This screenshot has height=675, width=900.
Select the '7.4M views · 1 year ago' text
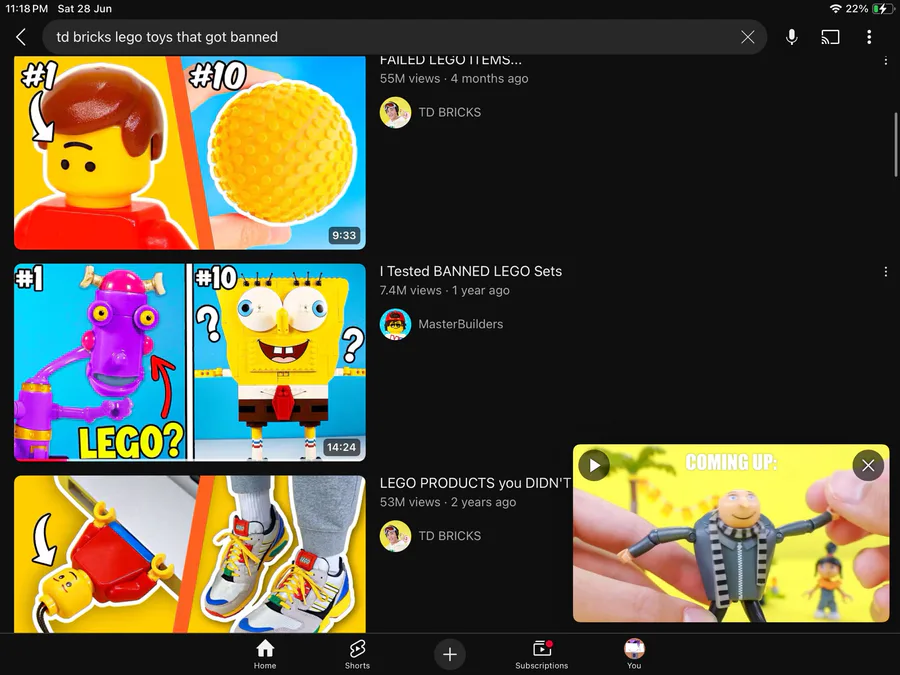point(445,290)
